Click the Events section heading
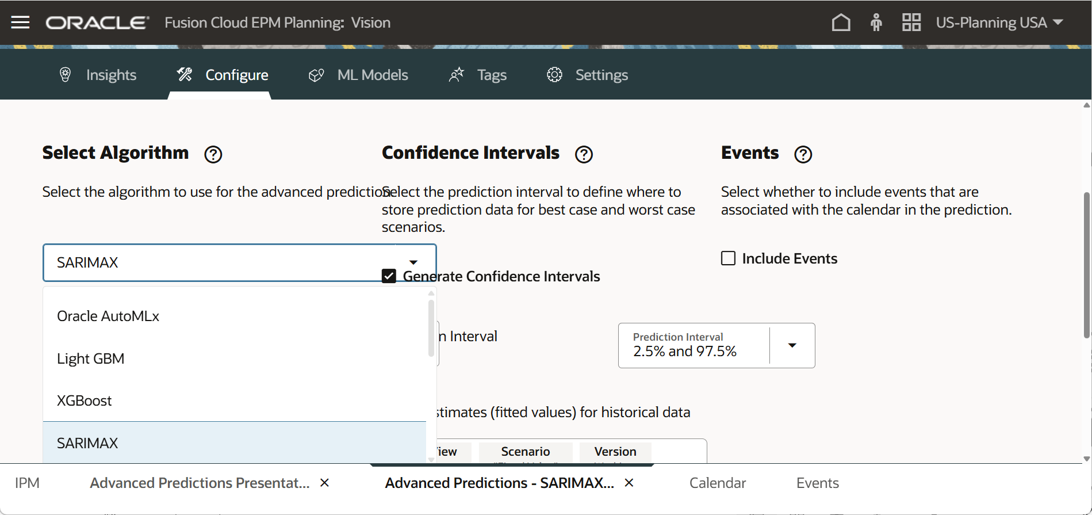Screen dimensions: 1092x515 750,153
